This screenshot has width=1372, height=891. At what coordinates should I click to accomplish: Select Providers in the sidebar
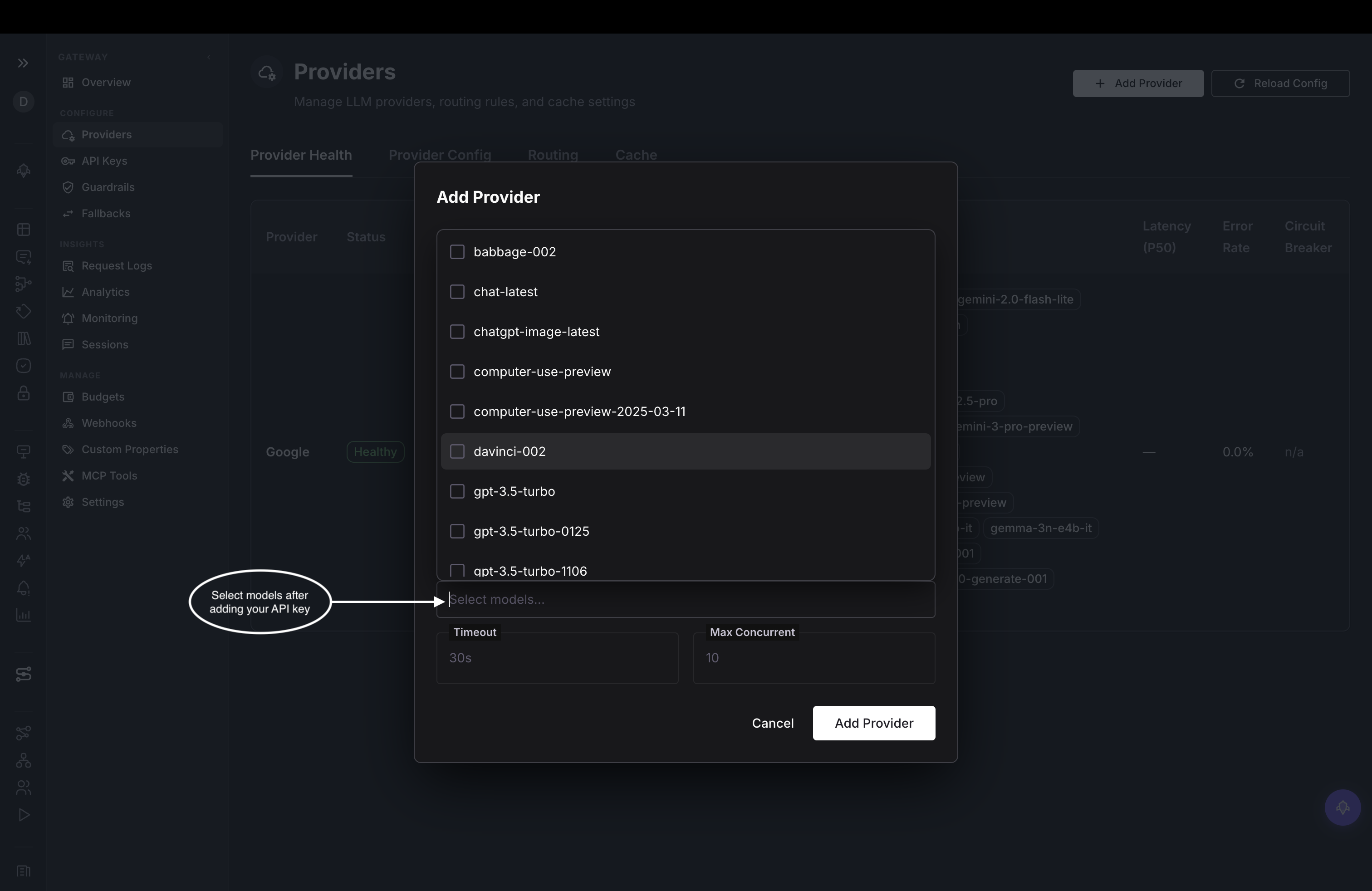tap(137, 135)
